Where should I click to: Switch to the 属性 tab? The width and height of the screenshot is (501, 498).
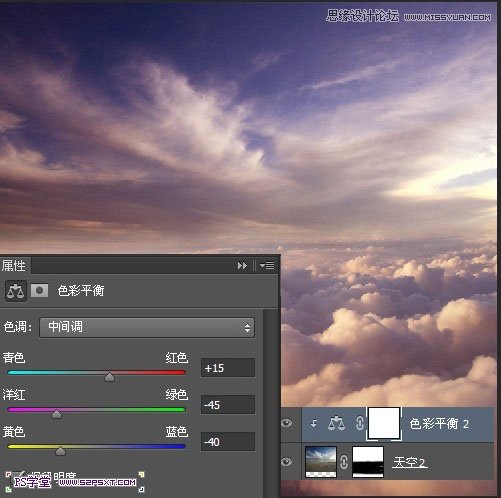(x=14, y=266)
